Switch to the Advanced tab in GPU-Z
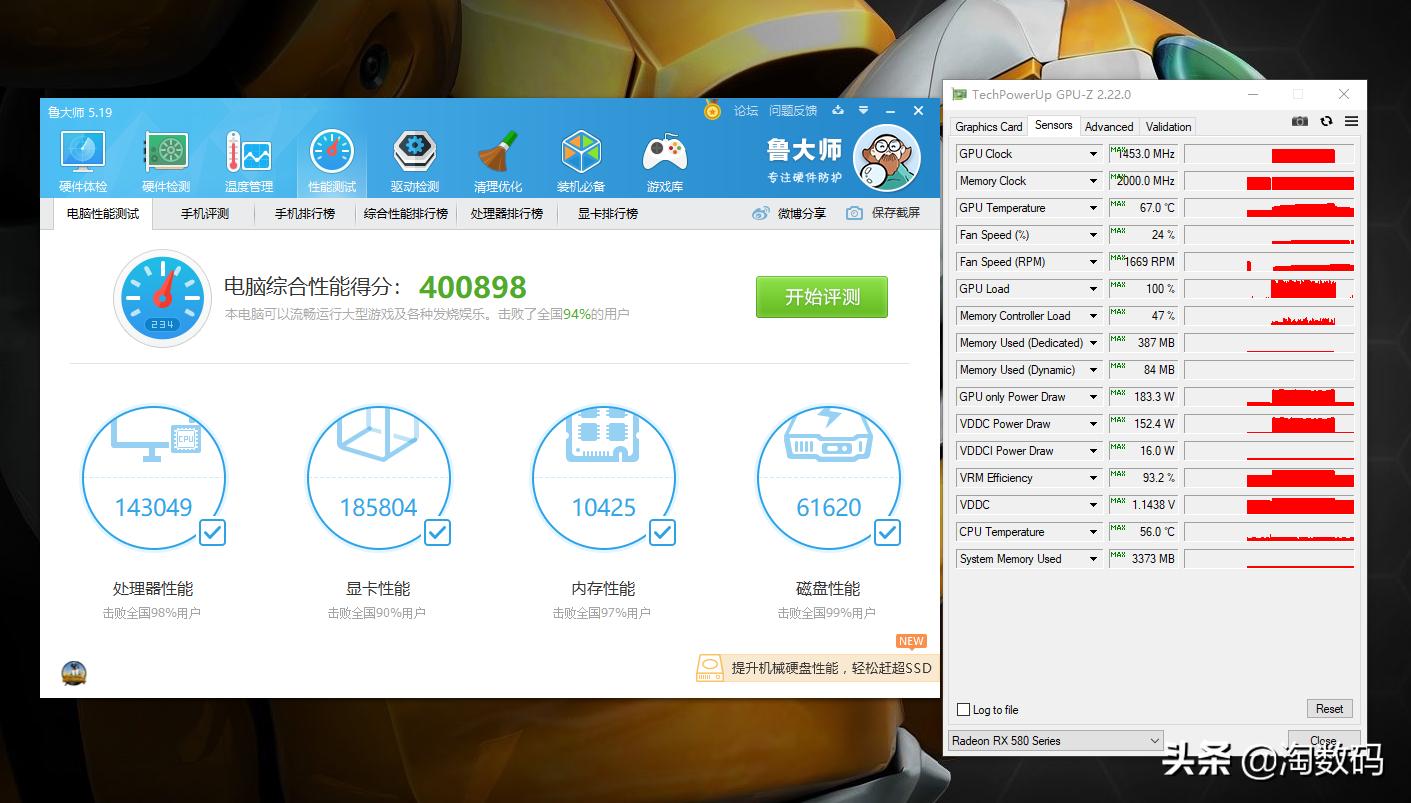Viewport: 1411px width, 803px height. click(1108, 126)
